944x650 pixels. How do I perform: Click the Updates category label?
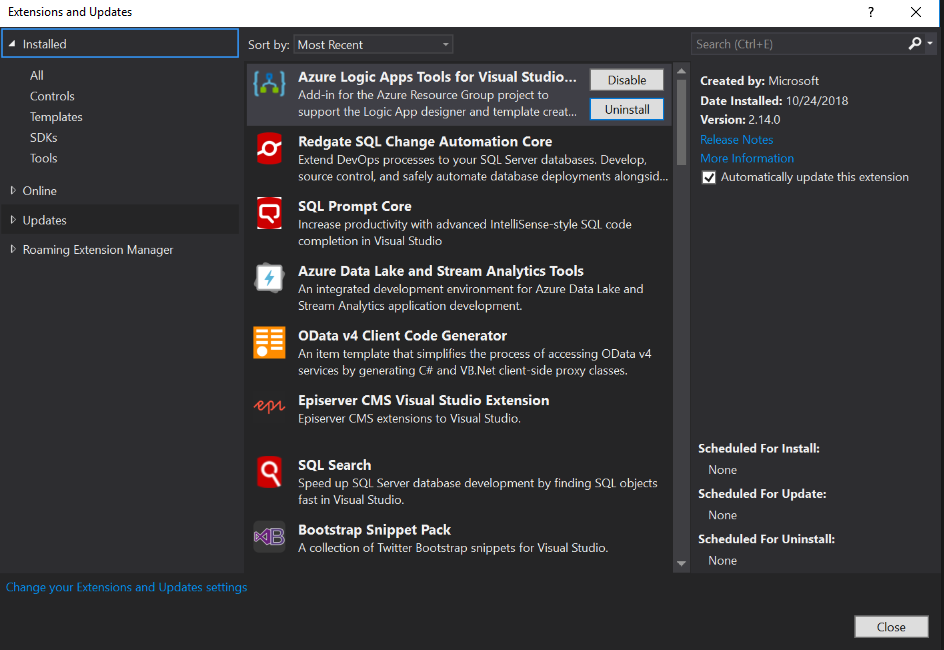[x=45, y=220]
